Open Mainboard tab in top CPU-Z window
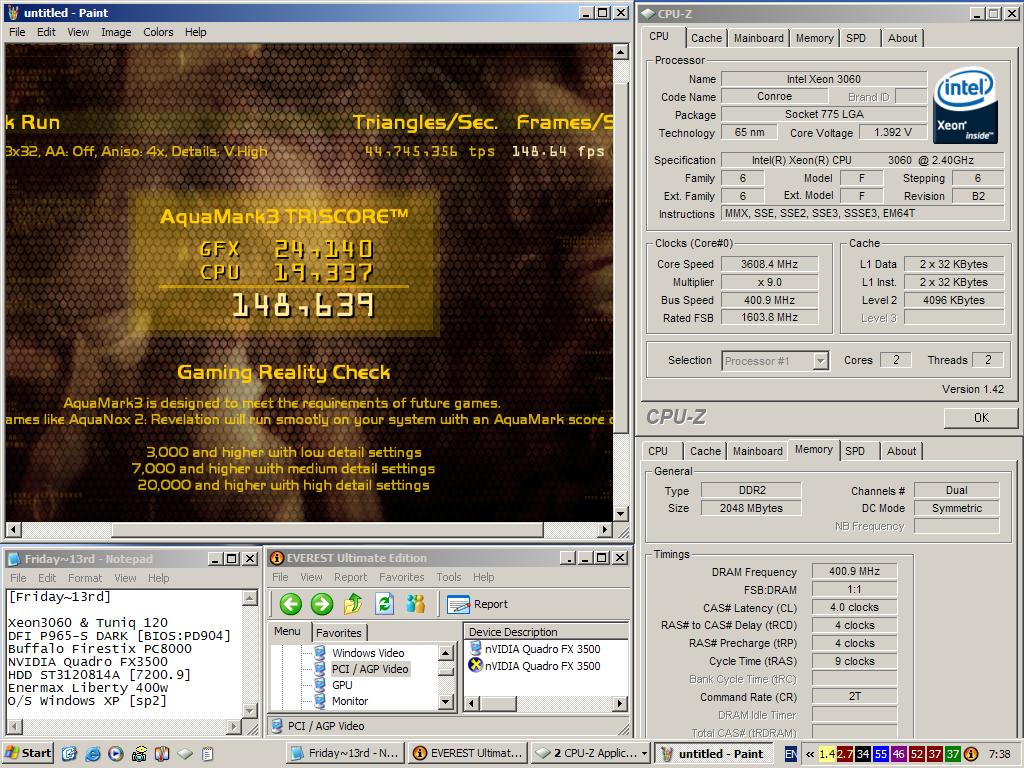The width and height of the screenshot is (1024, 768). tap(758, 39)
